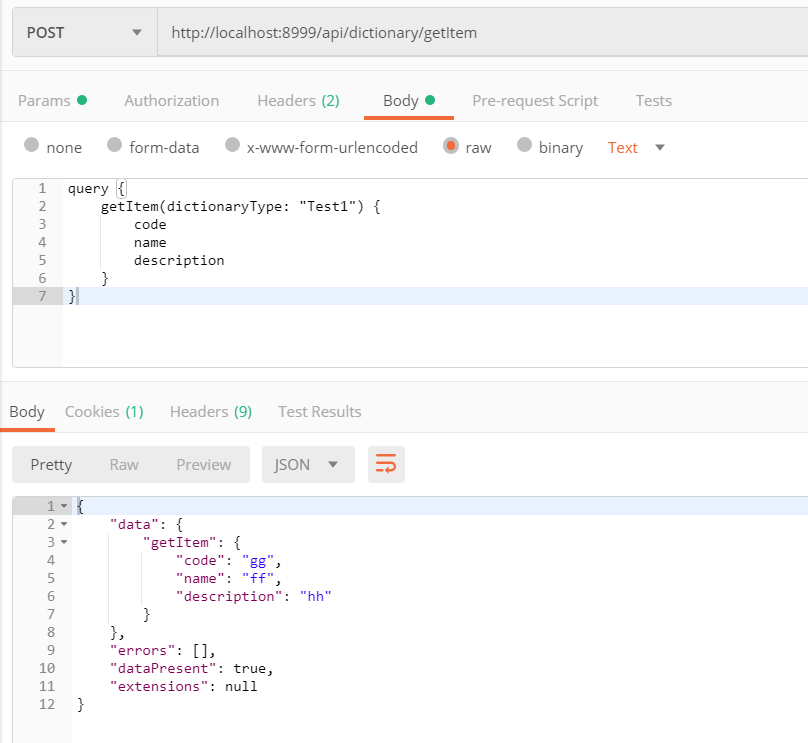Expand the JSON response format dropdown
The height and width of the screenshot is (743, 808).
307,465
